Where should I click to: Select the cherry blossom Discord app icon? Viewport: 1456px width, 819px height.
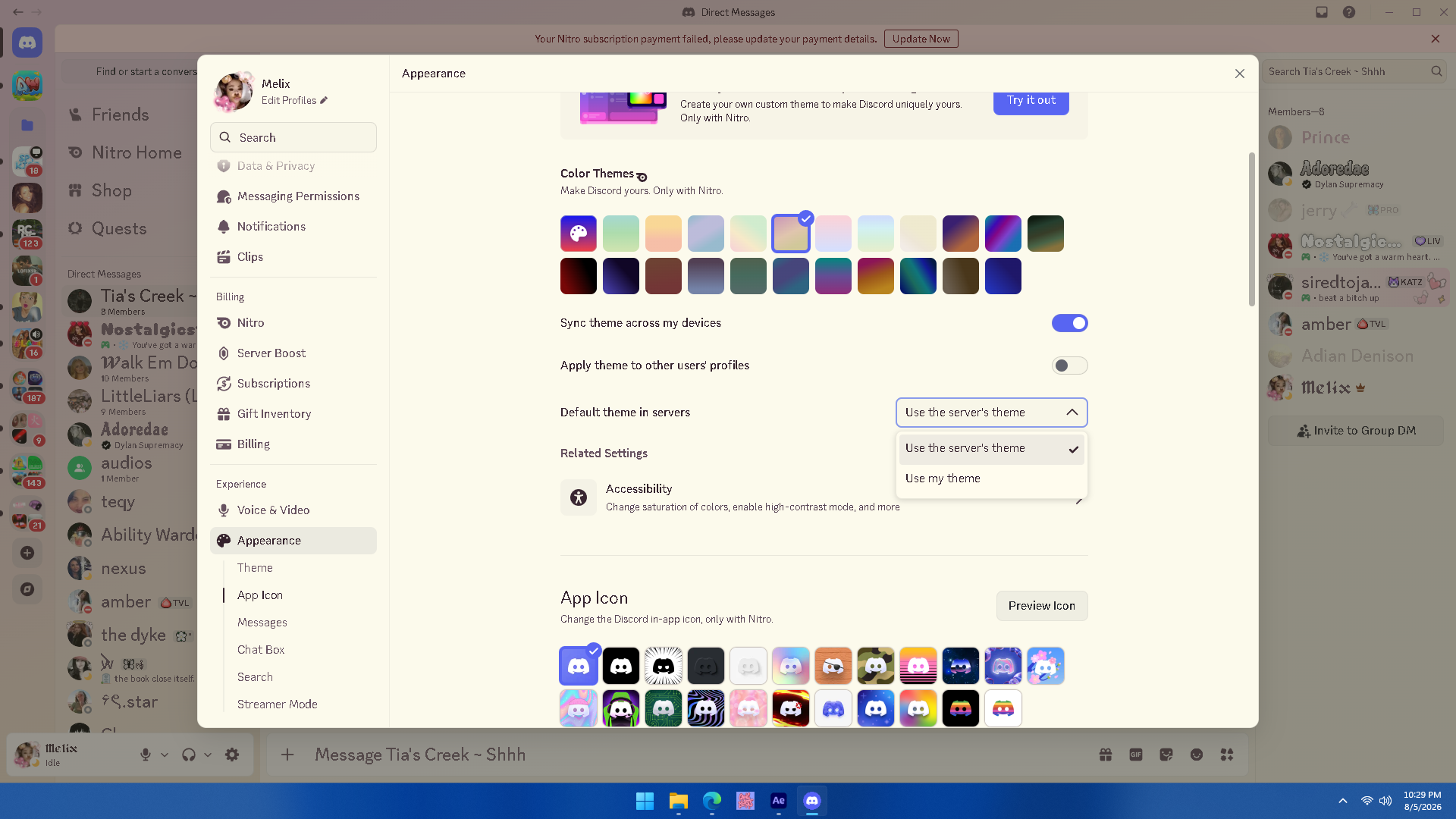(1046, 666)
